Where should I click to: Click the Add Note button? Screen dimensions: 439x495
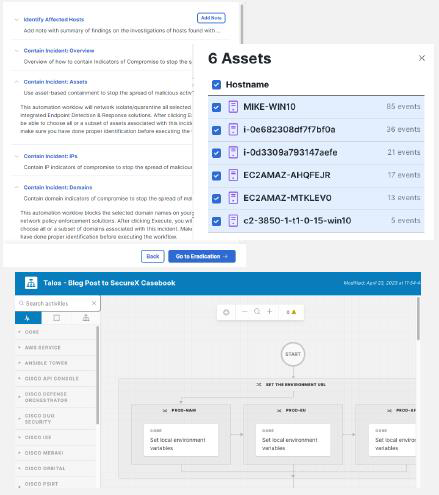pos(211,18)
